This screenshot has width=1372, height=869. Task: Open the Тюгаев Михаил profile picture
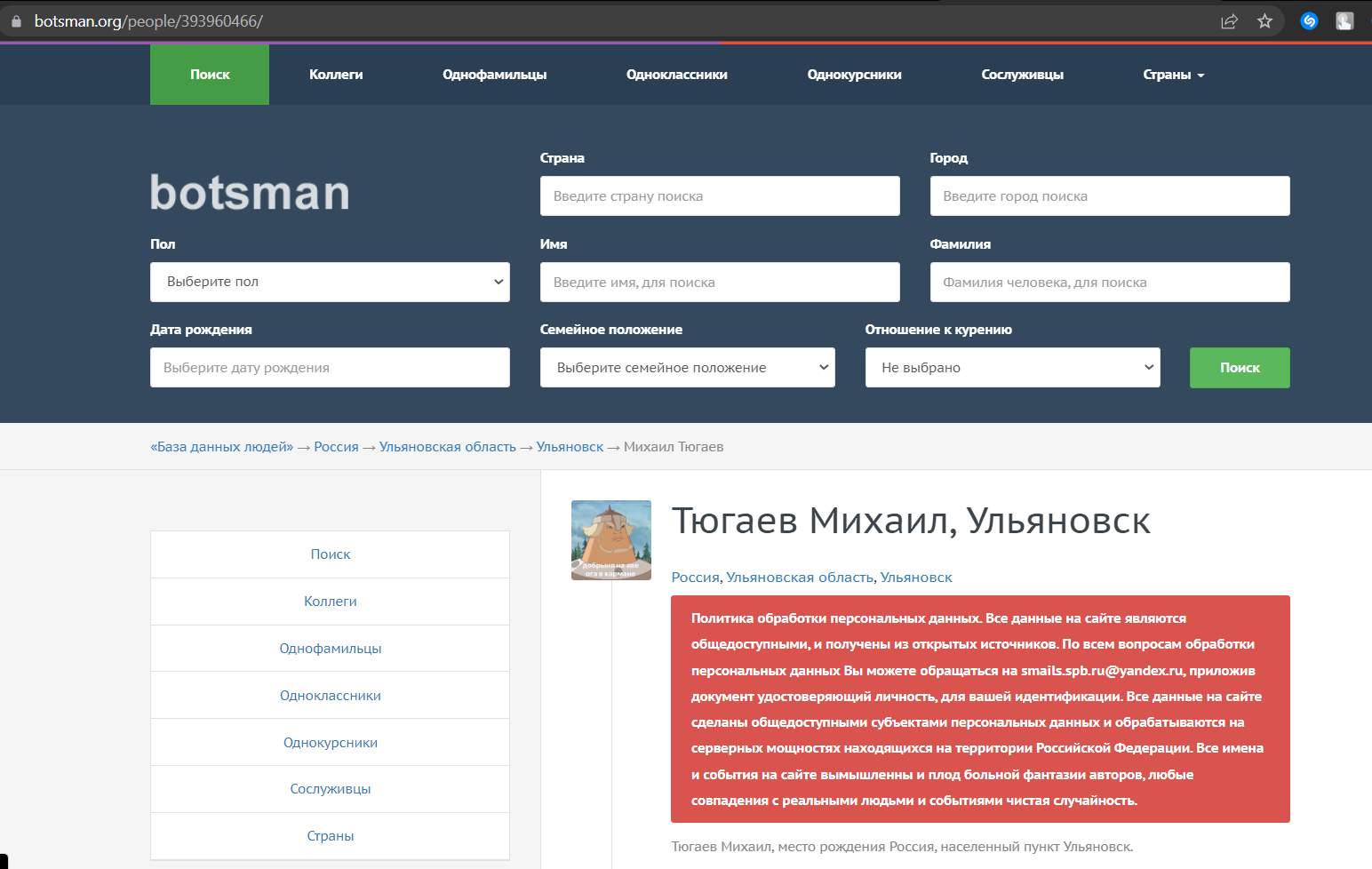pos(611,540)
